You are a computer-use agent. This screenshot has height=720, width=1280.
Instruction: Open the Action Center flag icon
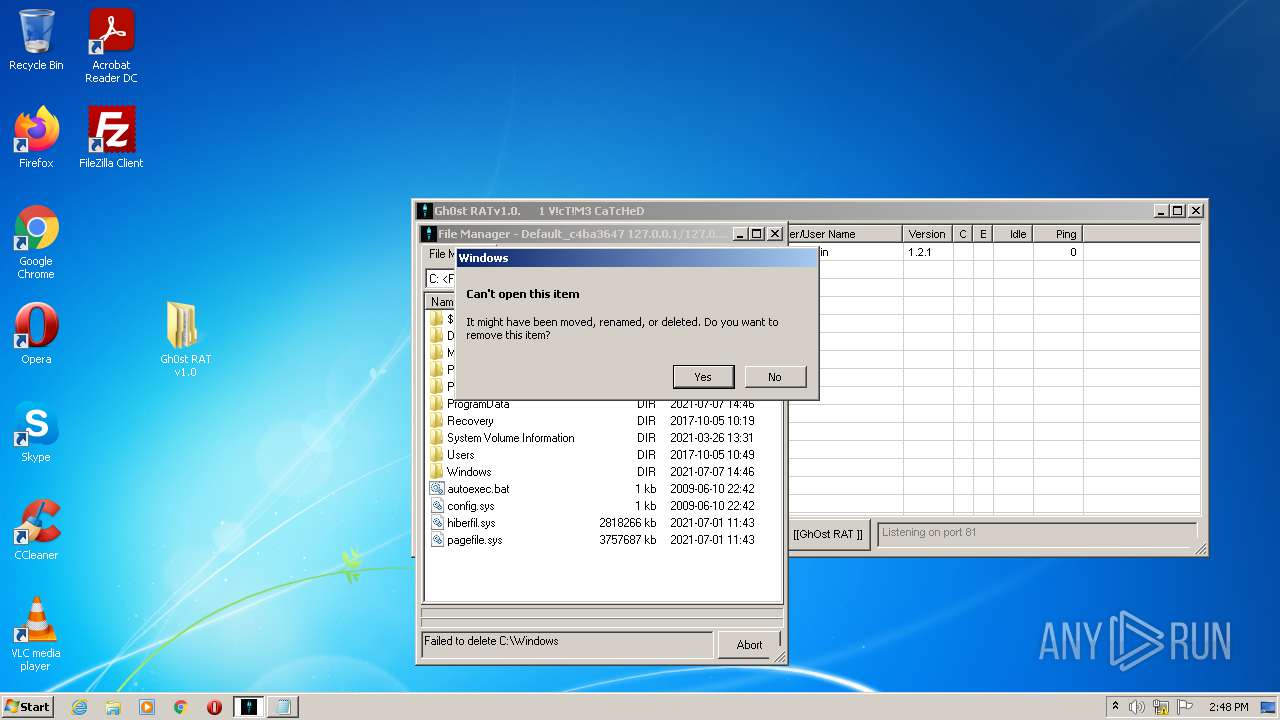(x=1183, y=707)
